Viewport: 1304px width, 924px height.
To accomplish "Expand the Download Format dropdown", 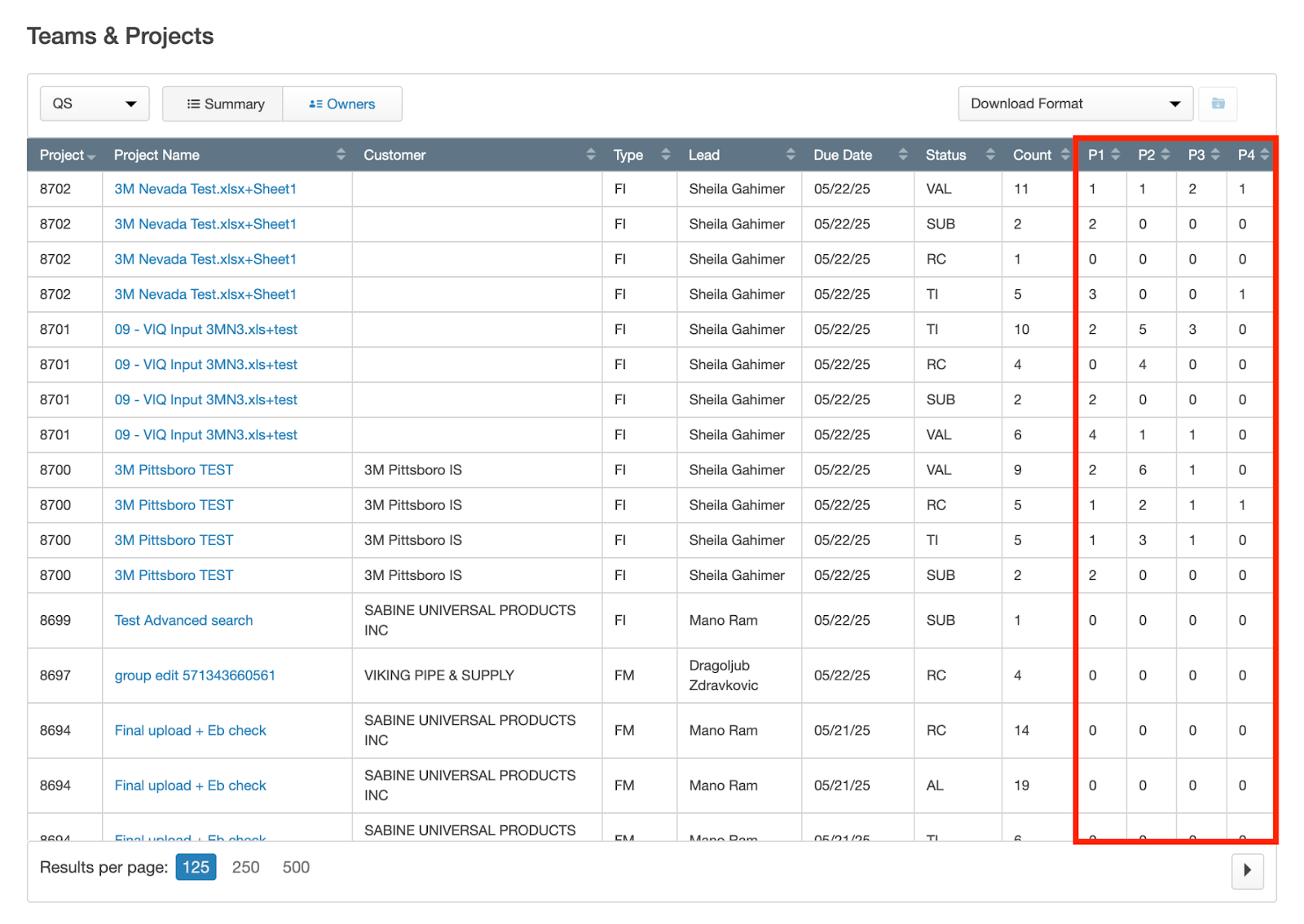I will [1074, 103].
